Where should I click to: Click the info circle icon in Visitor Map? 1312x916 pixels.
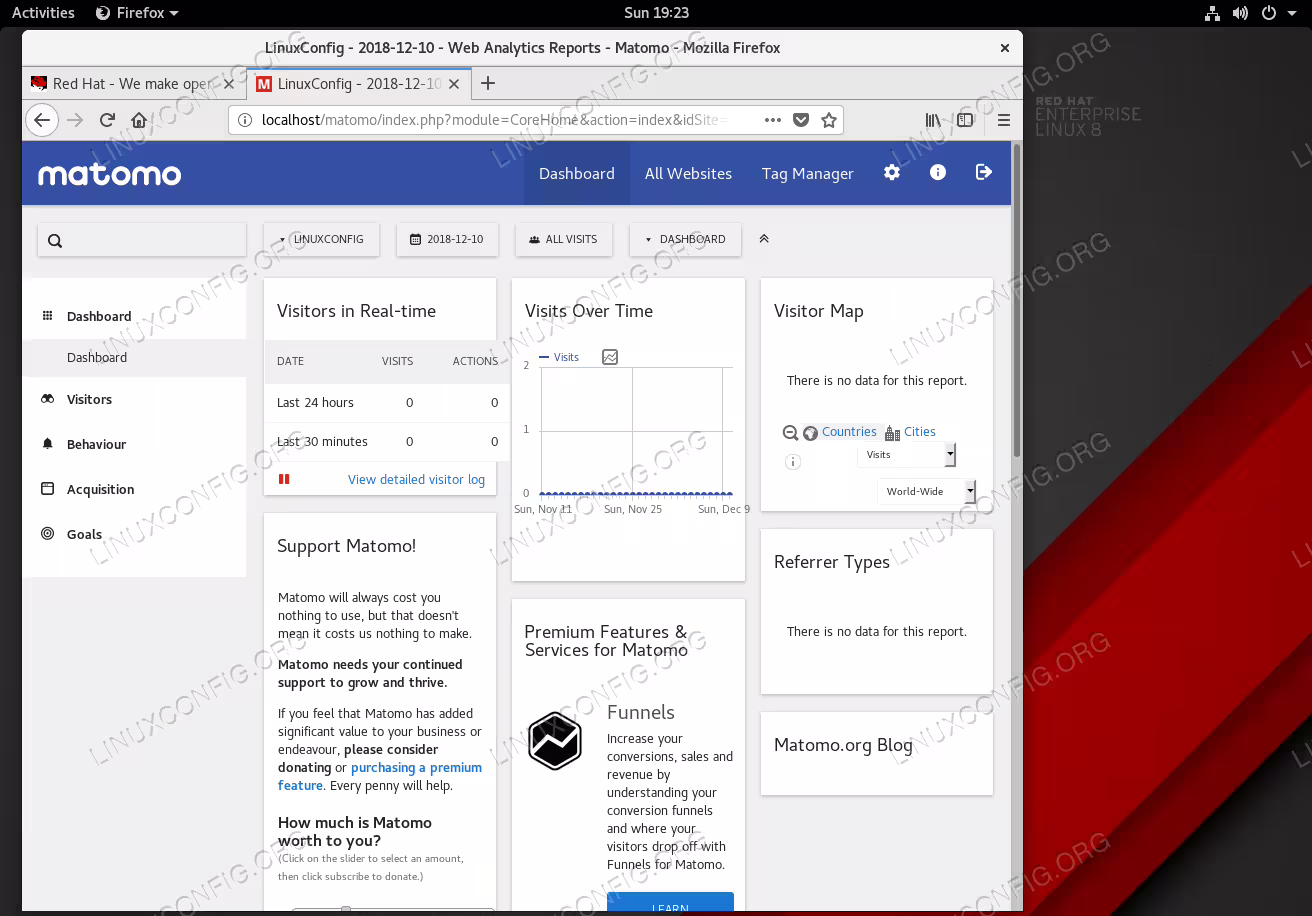pyautogui.click(x=793, y=462)
